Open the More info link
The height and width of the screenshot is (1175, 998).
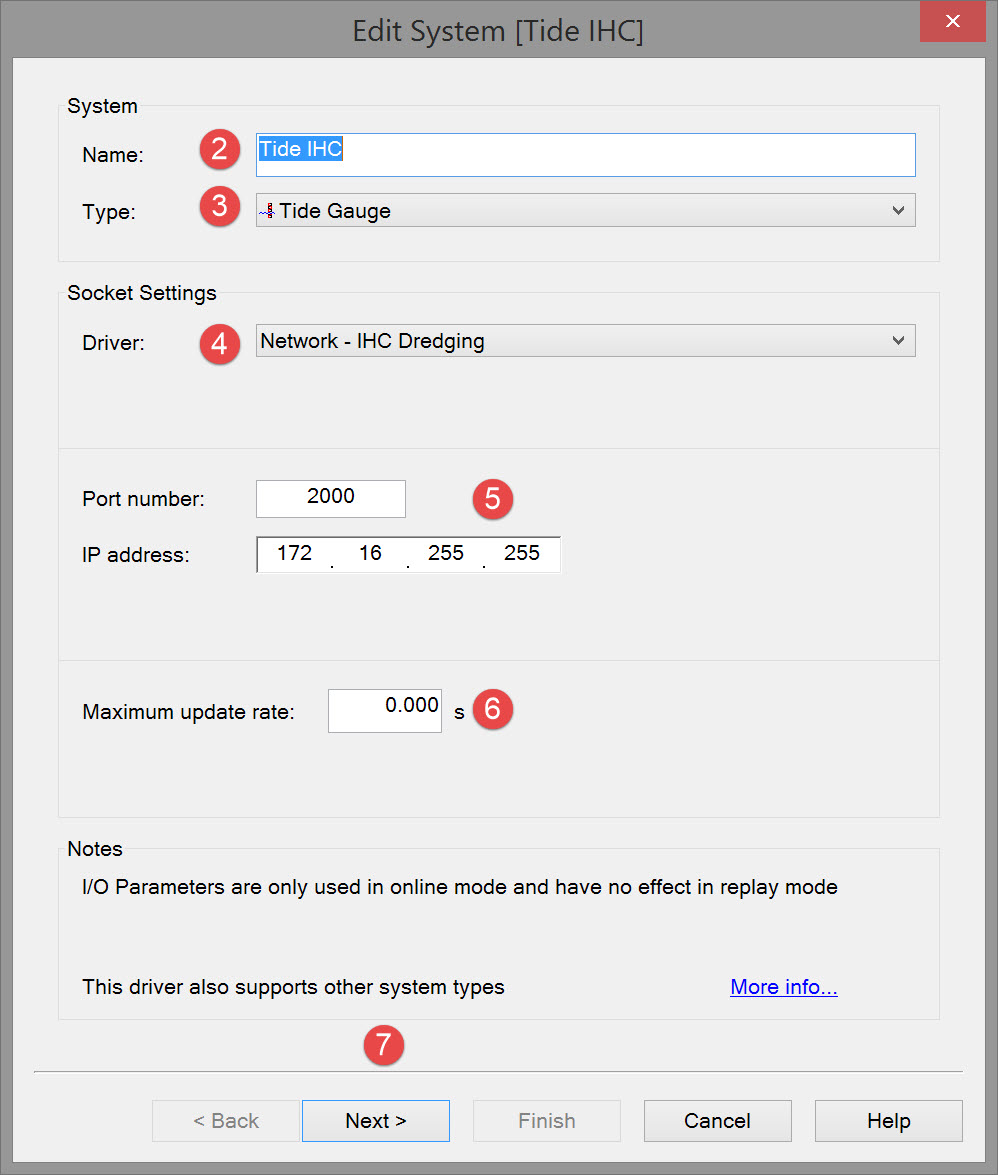click(x=783, y=987)
